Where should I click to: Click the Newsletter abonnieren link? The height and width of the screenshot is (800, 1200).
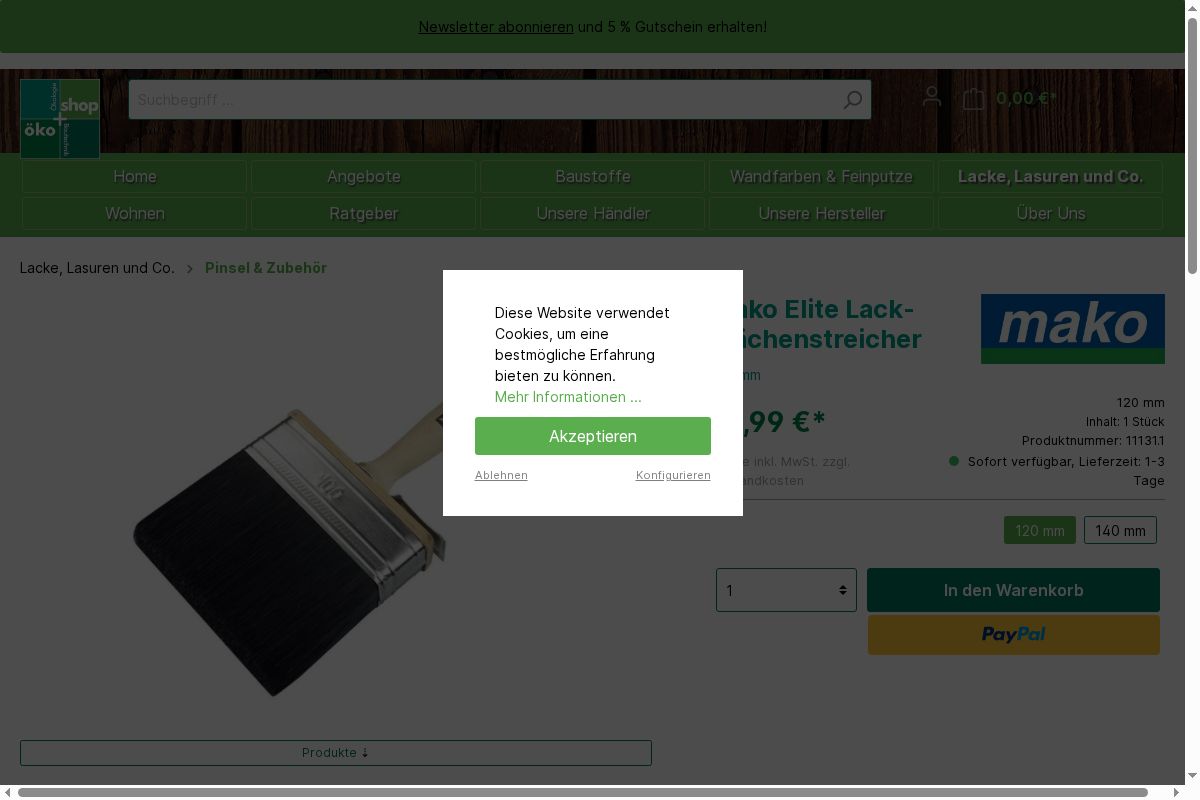496,27
